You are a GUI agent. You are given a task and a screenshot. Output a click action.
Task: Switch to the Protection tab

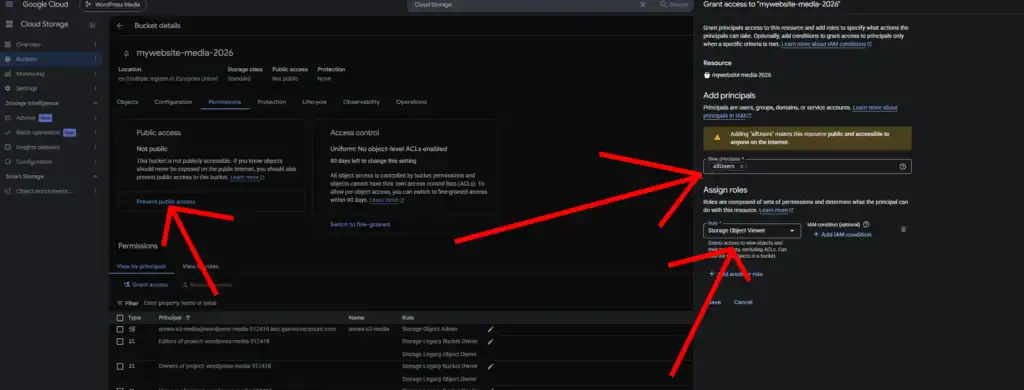click(x=272, y=102)
